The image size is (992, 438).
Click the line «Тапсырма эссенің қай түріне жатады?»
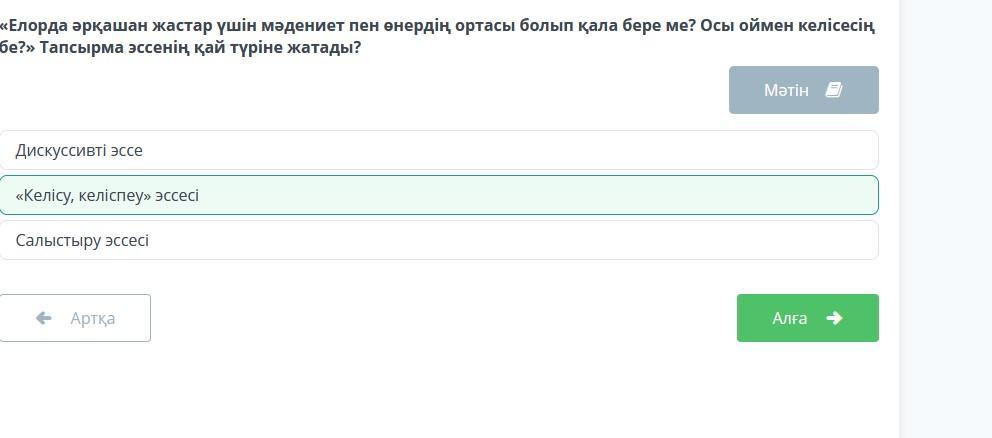tap(200, 47)
